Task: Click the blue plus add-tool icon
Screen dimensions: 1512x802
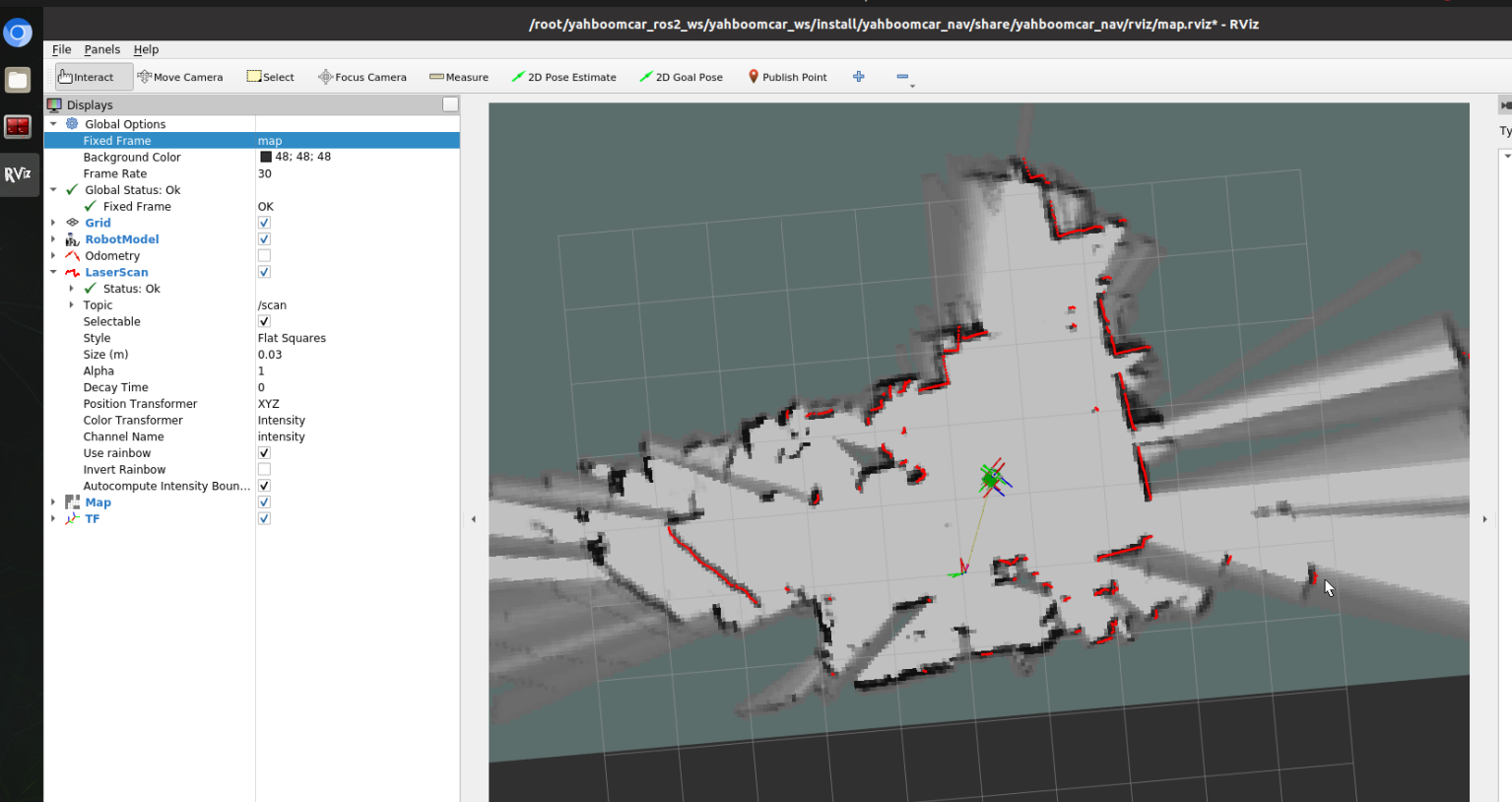Action: click(x=859, y=77)
